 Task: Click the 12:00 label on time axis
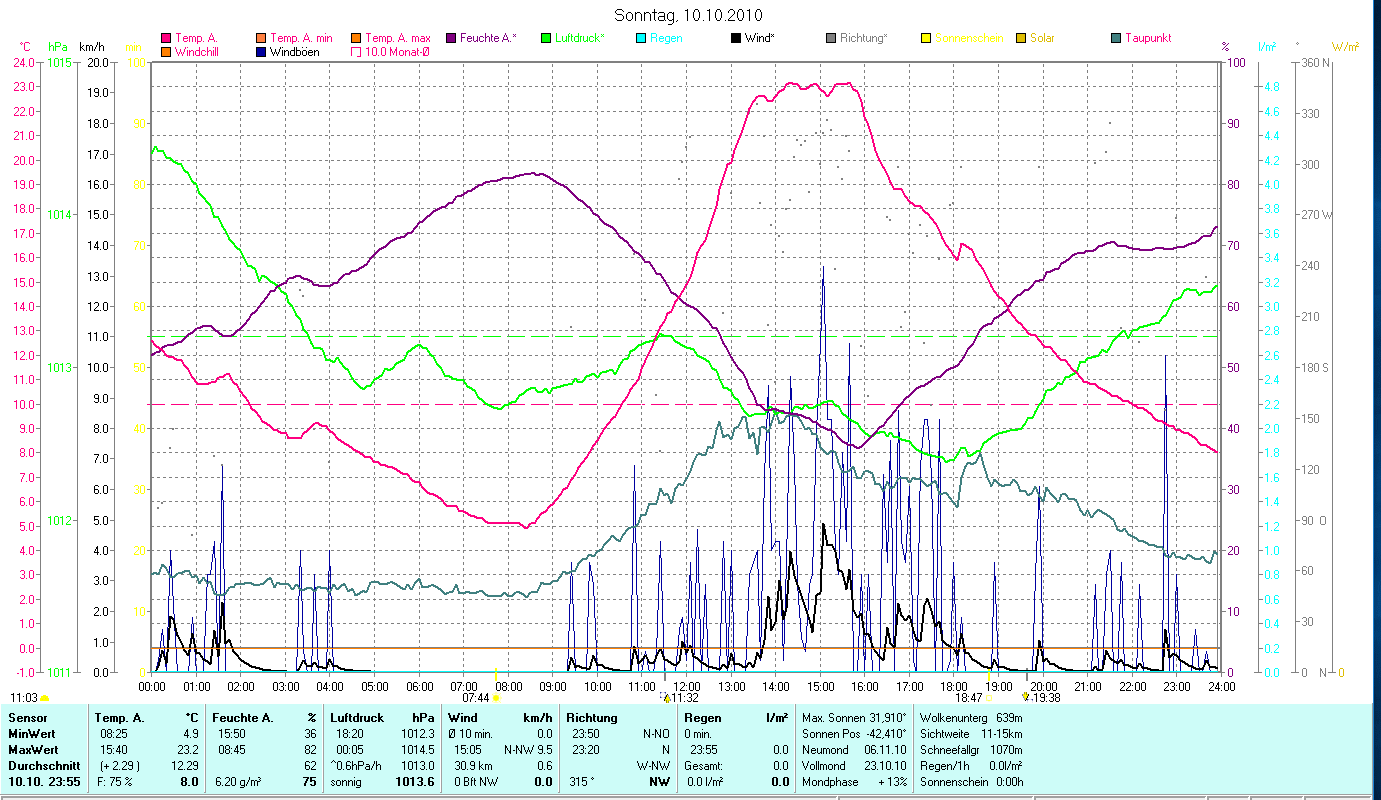pos(687,686)
